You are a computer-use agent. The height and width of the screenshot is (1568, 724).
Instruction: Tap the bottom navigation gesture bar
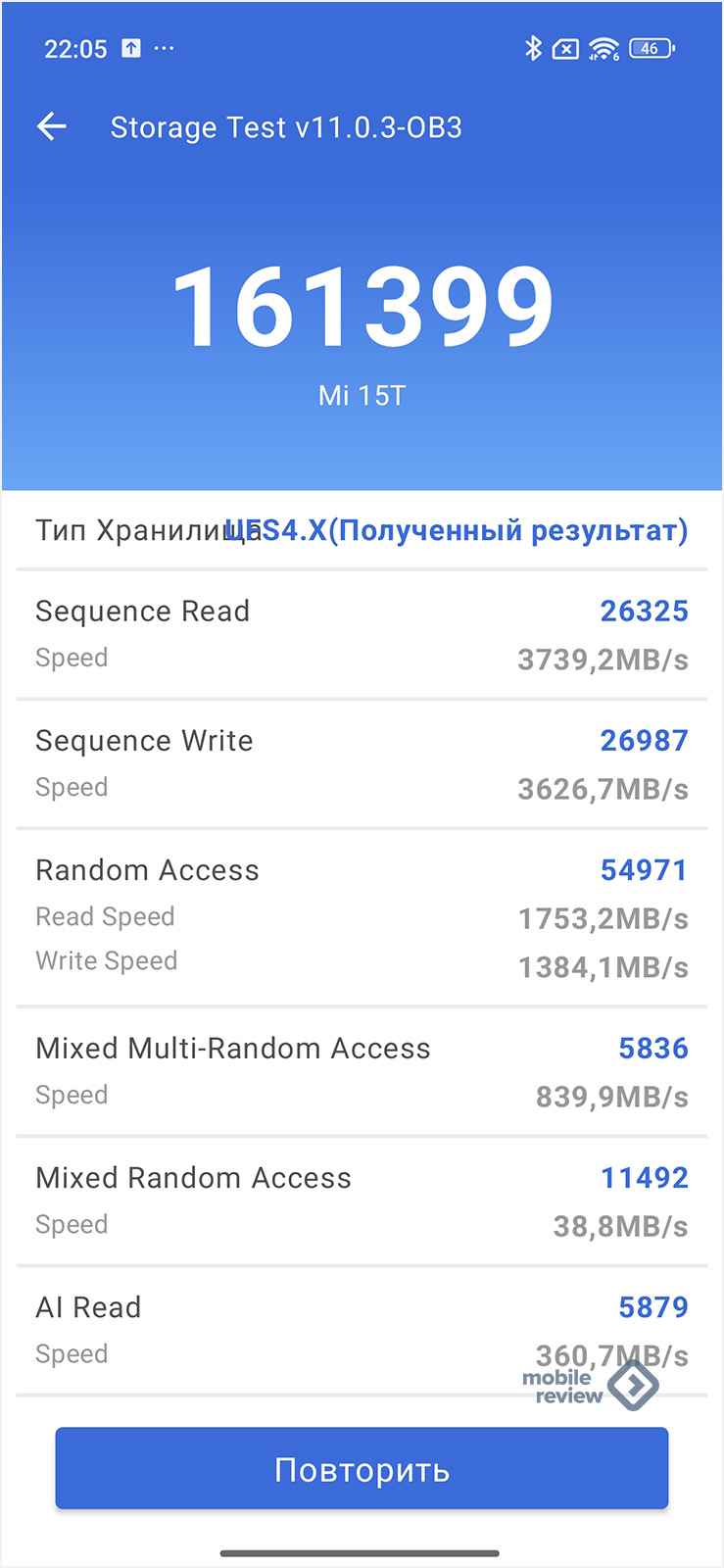(361, 1552)
